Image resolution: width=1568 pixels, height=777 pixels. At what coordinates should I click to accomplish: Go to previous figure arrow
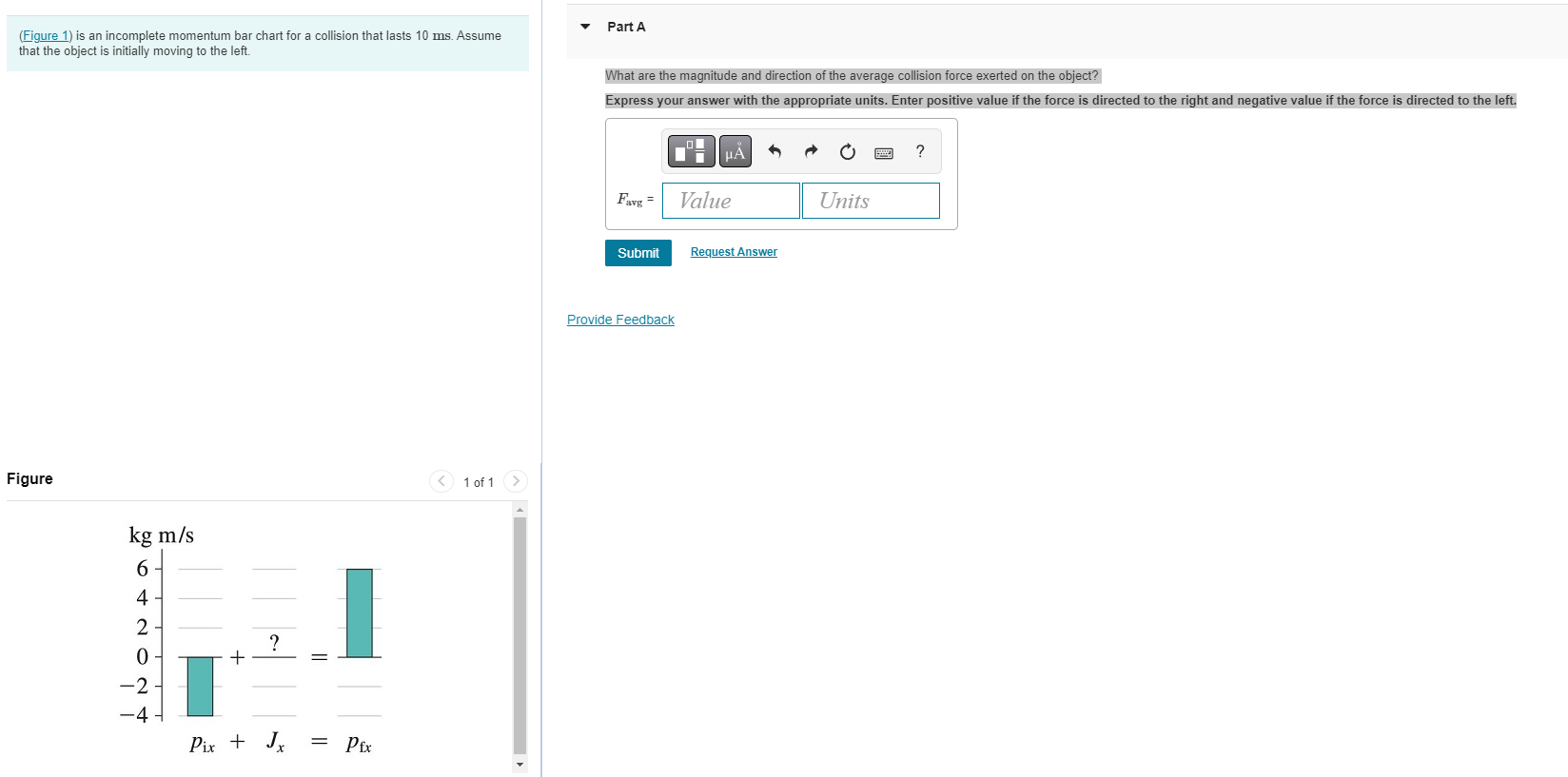[441, 481]
